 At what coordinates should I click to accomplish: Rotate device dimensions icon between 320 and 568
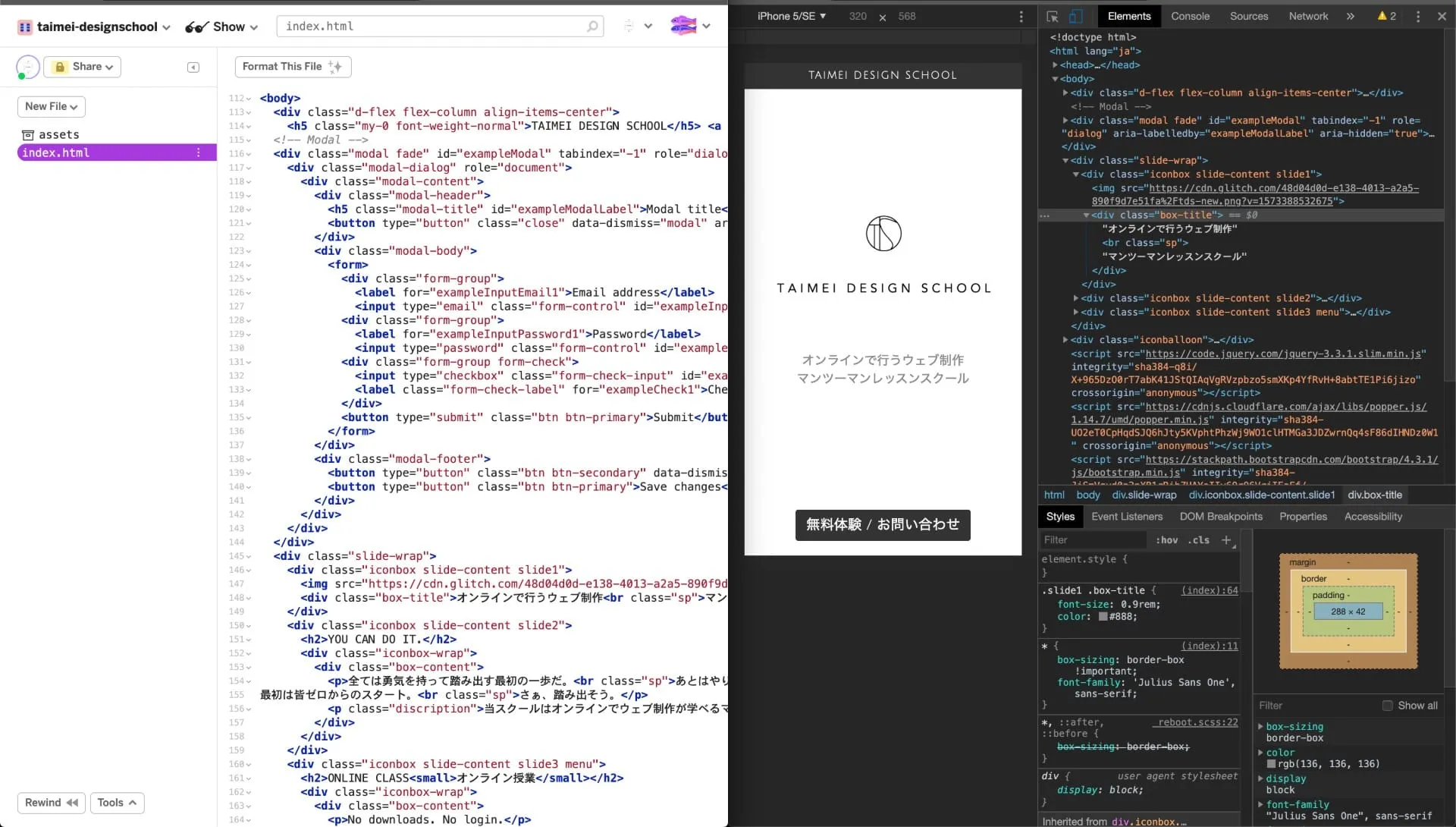click(883, 17)
